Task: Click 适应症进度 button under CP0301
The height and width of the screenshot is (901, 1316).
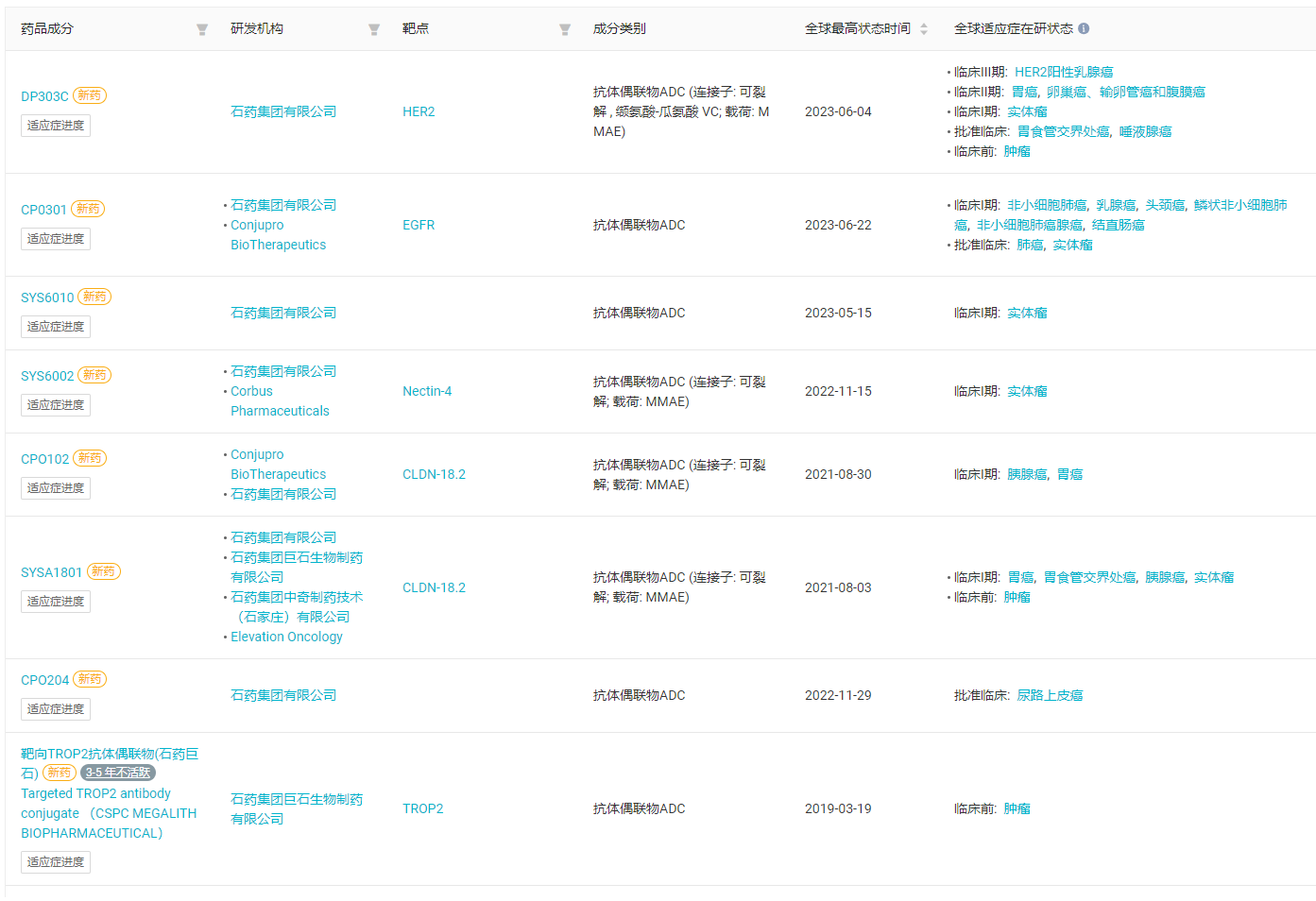Action: [x=56, y=239]
